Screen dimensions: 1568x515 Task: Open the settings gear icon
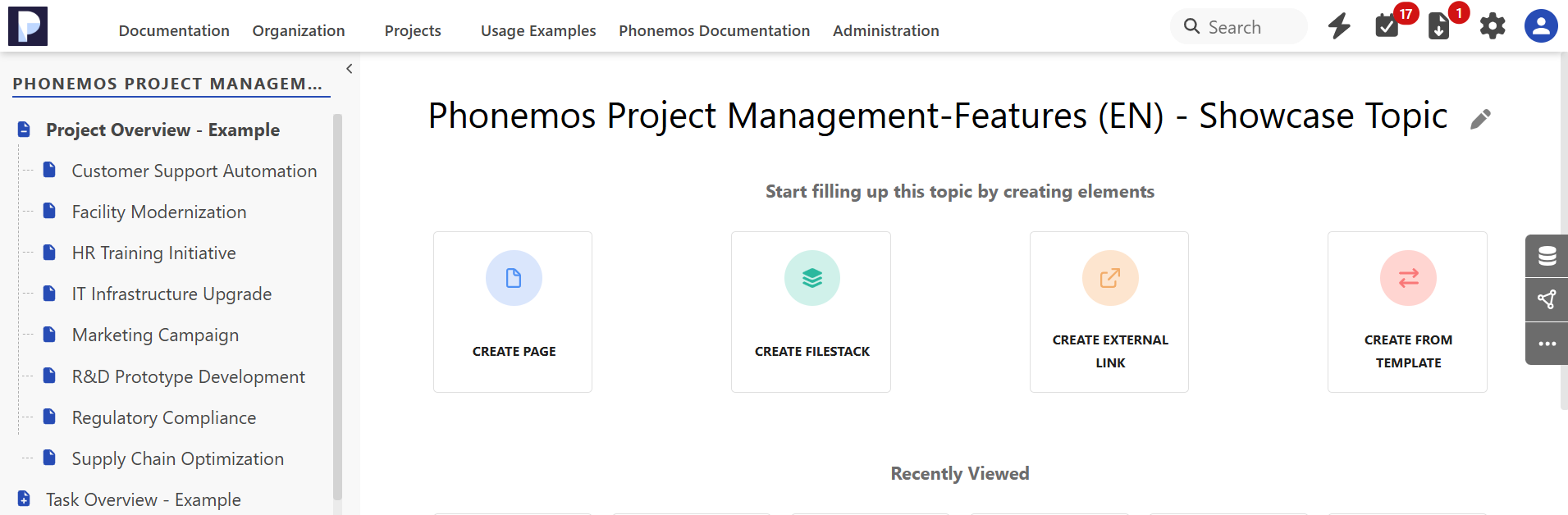pos(1493,26)
